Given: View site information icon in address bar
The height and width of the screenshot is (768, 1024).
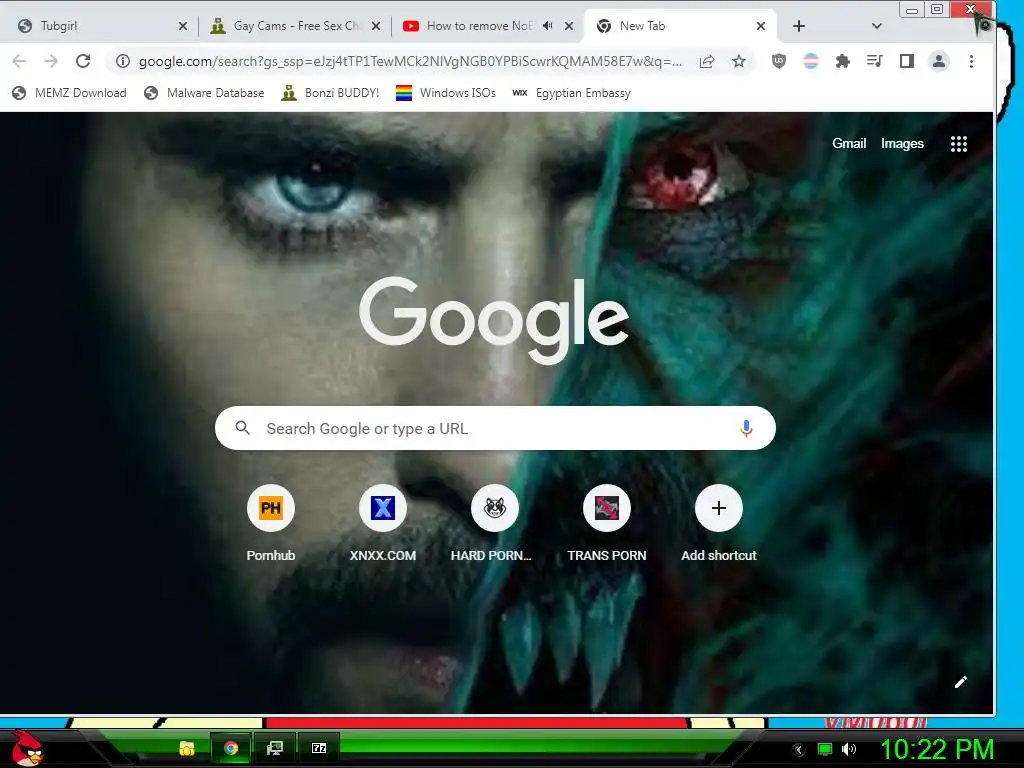Looking at the screenshot, I should [122, 61].
